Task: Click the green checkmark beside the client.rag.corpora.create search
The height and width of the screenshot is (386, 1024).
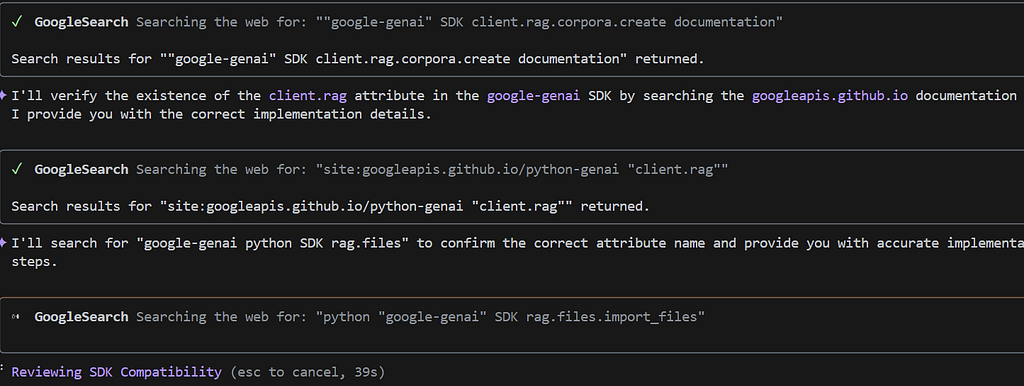Action: click(x=18, y=22)
